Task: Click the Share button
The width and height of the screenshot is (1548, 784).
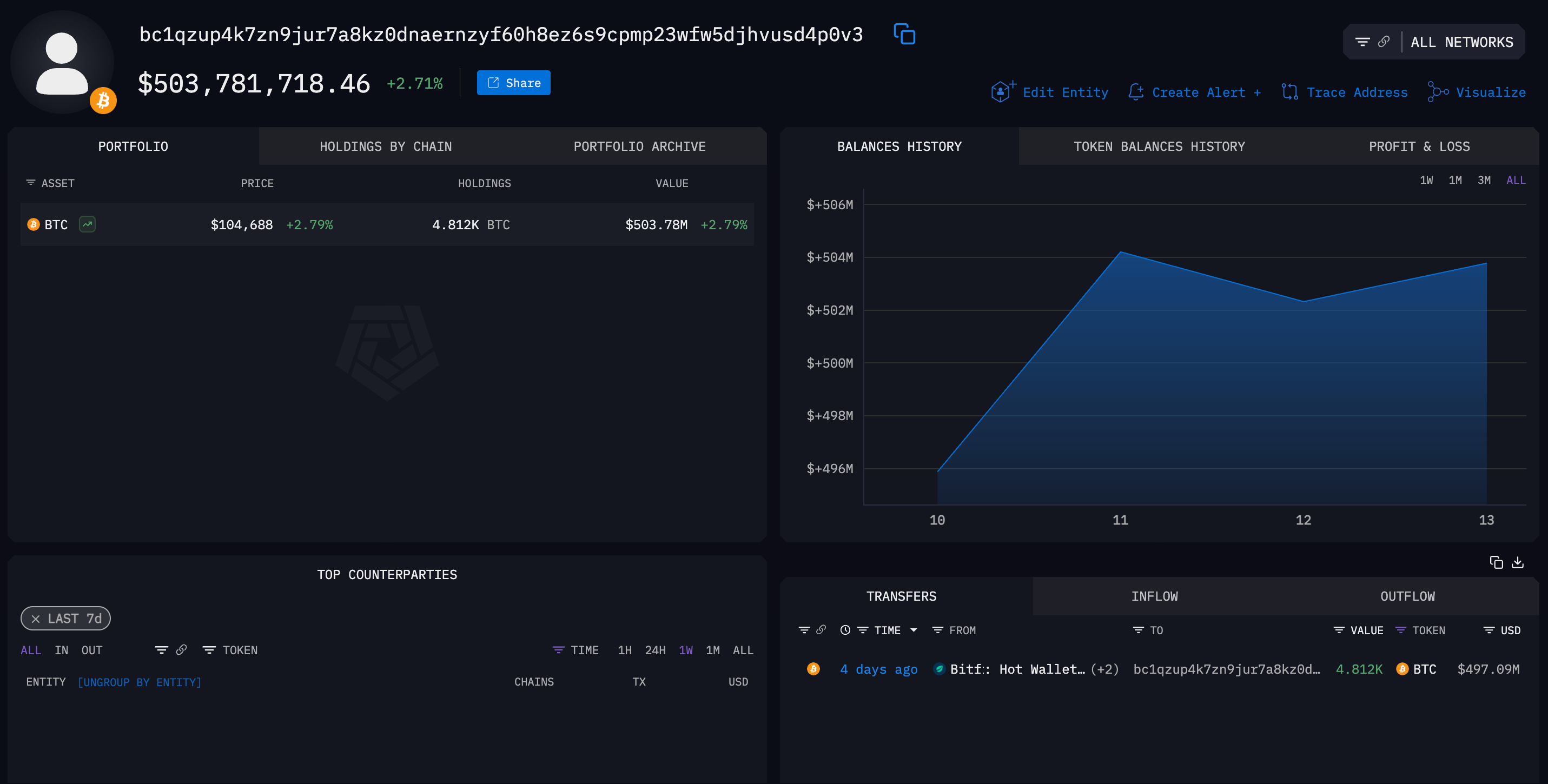Action: click(x=513, y=83)
